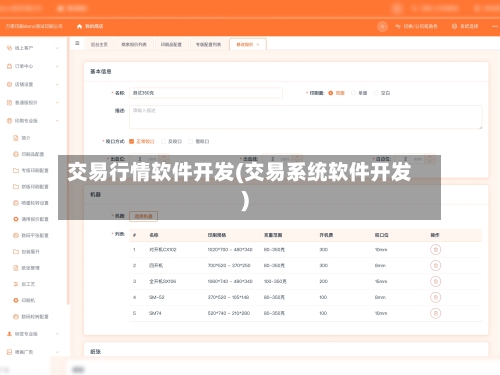Click the 15mm bite value cell

coord(381,281)
